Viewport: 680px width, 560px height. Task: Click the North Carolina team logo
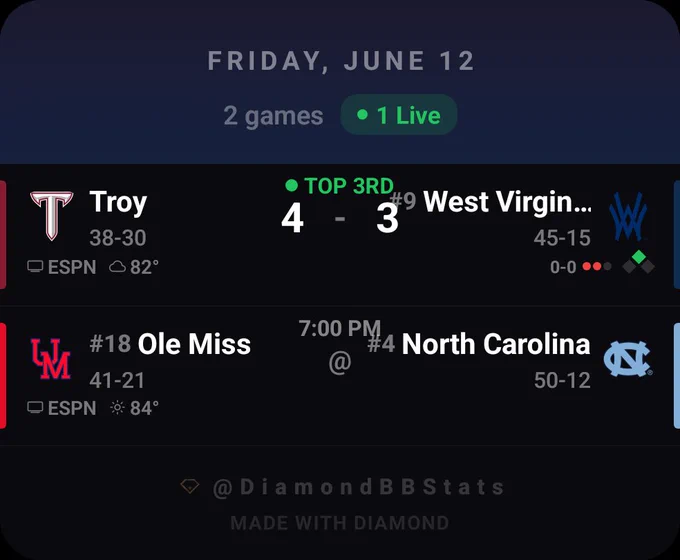coord(628,359)
